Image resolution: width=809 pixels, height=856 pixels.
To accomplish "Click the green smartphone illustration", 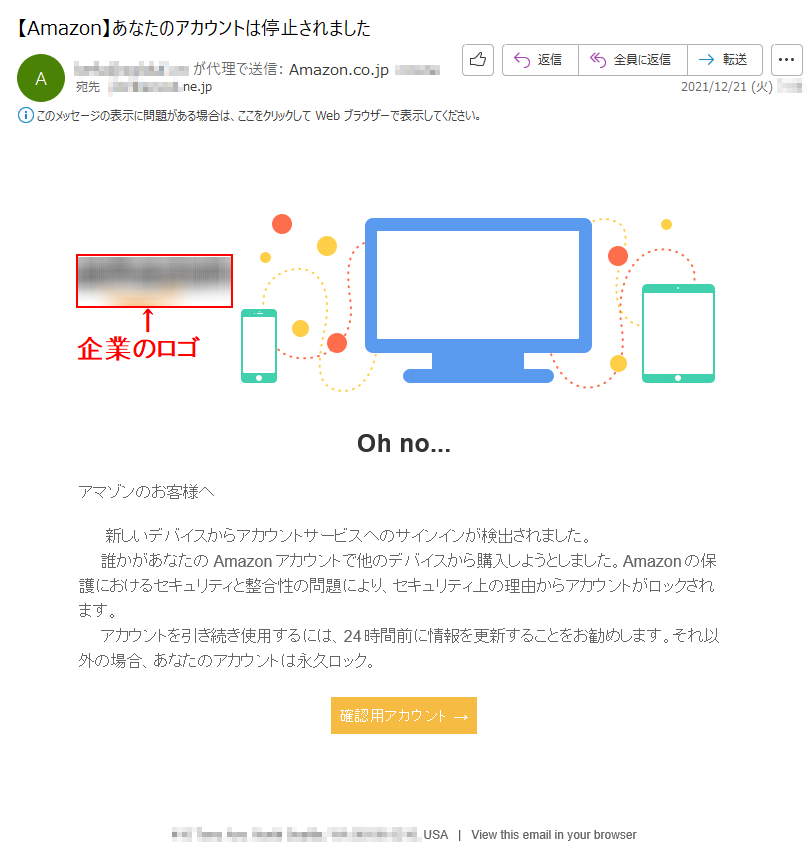I will tap(259, 346).
